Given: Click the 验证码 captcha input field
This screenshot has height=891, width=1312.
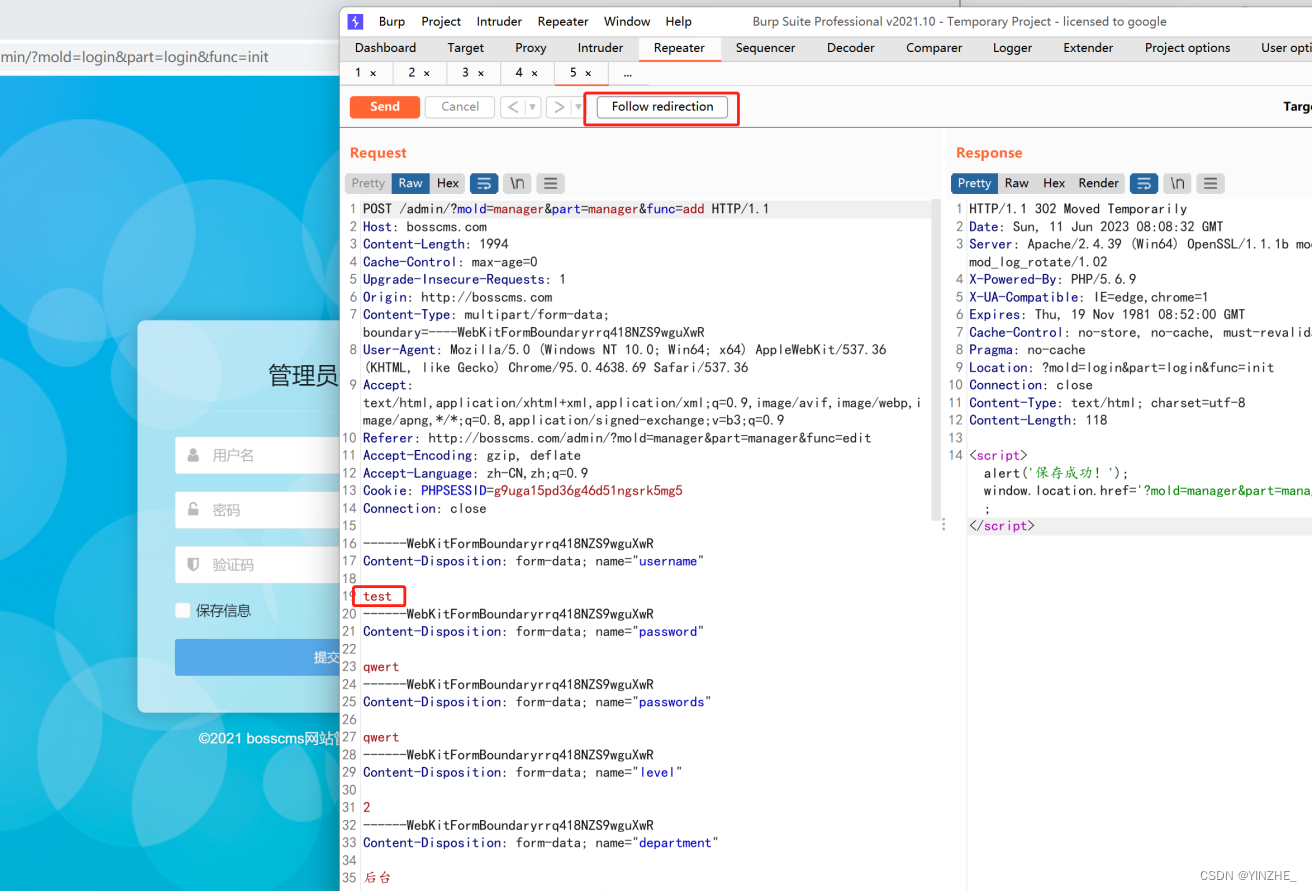Looking at the screenshot, I should tap(257, 565).
